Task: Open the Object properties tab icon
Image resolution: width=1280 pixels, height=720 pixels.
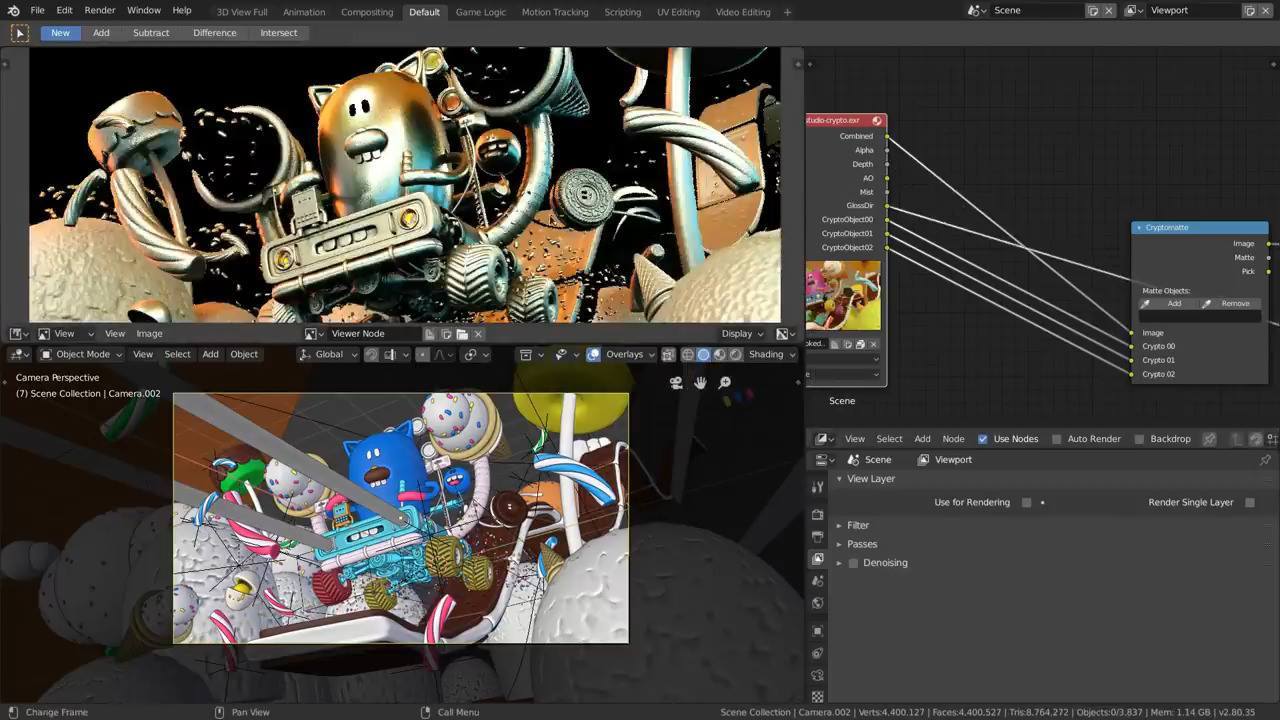Action: 817,631
